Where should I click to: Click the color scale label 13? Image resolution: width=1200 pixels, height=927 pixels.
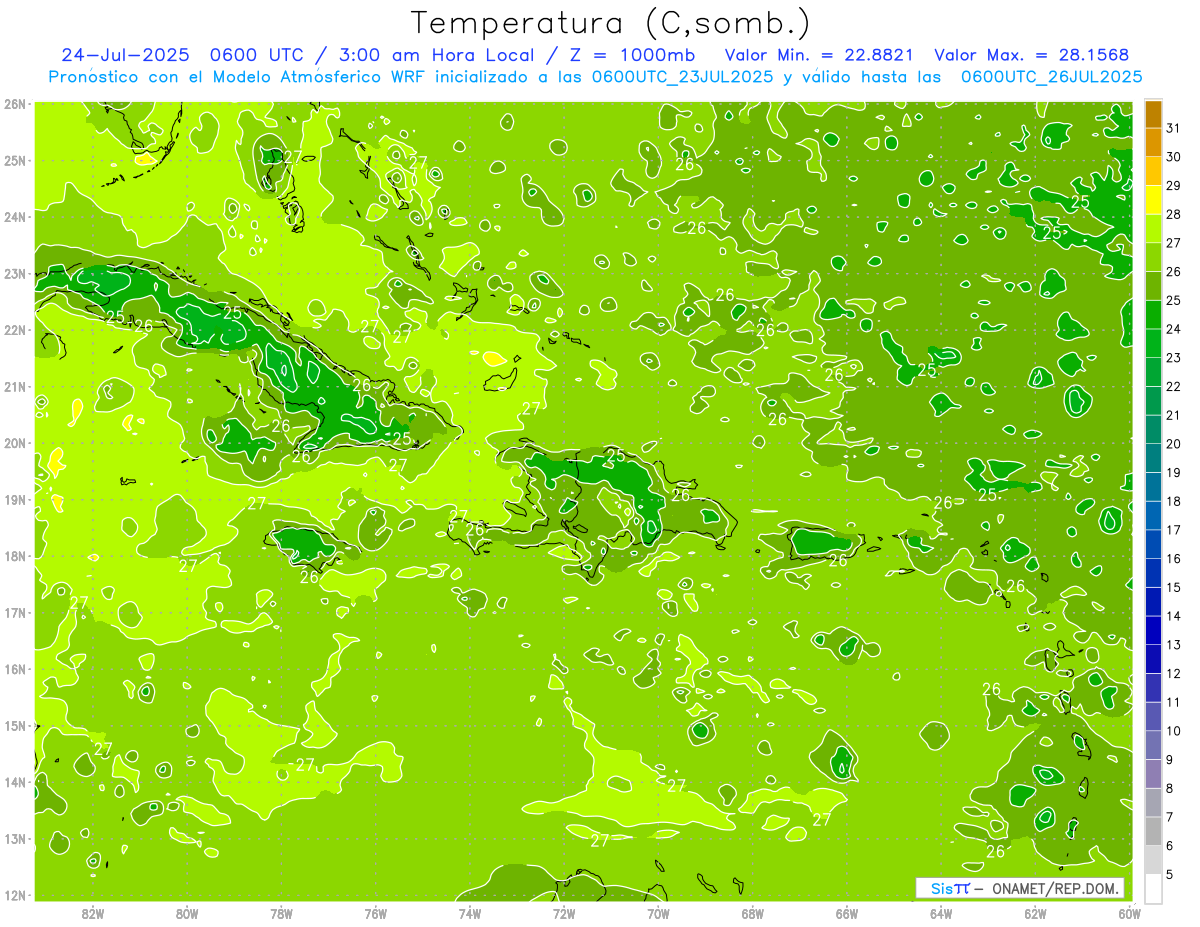tap(1174, 645)
